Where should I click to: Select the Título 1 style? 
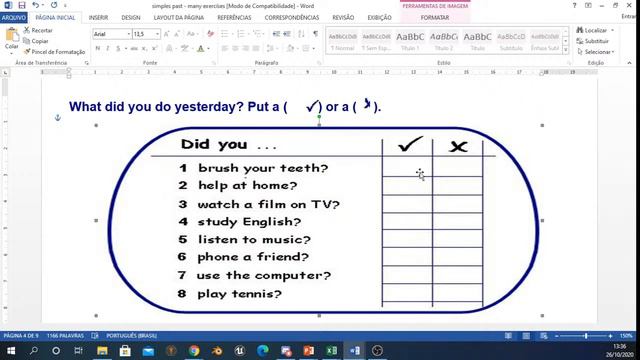coord(410,41)
